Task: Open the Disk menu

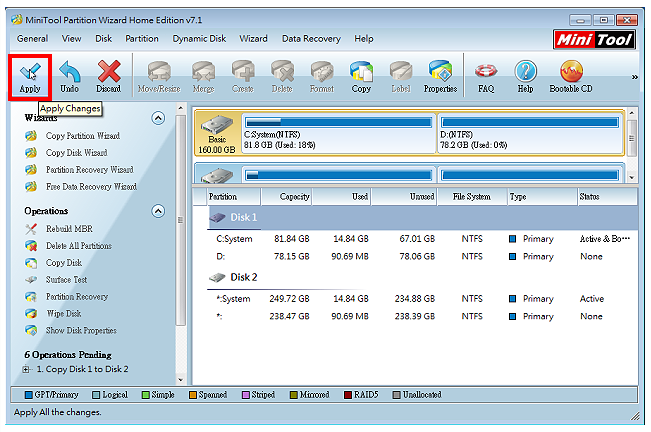Action: [x=103, y=39]
